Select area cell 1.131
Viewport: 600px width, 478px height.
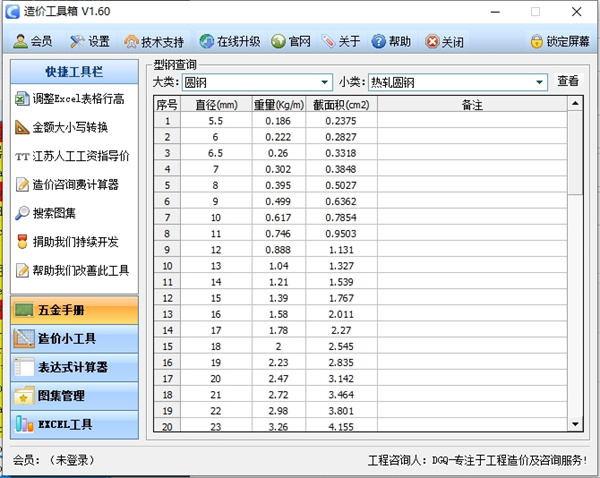click(341, 250)
